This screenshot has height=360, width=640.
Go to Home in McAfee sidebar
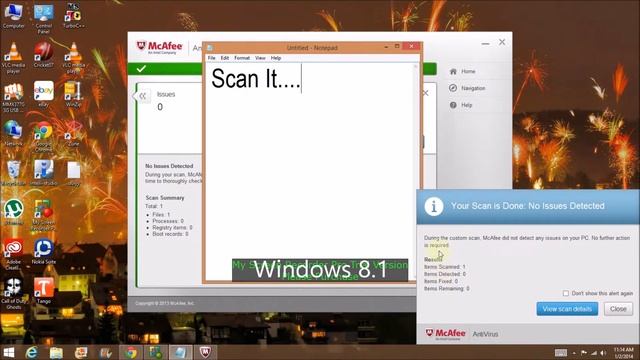click(463, 71)
